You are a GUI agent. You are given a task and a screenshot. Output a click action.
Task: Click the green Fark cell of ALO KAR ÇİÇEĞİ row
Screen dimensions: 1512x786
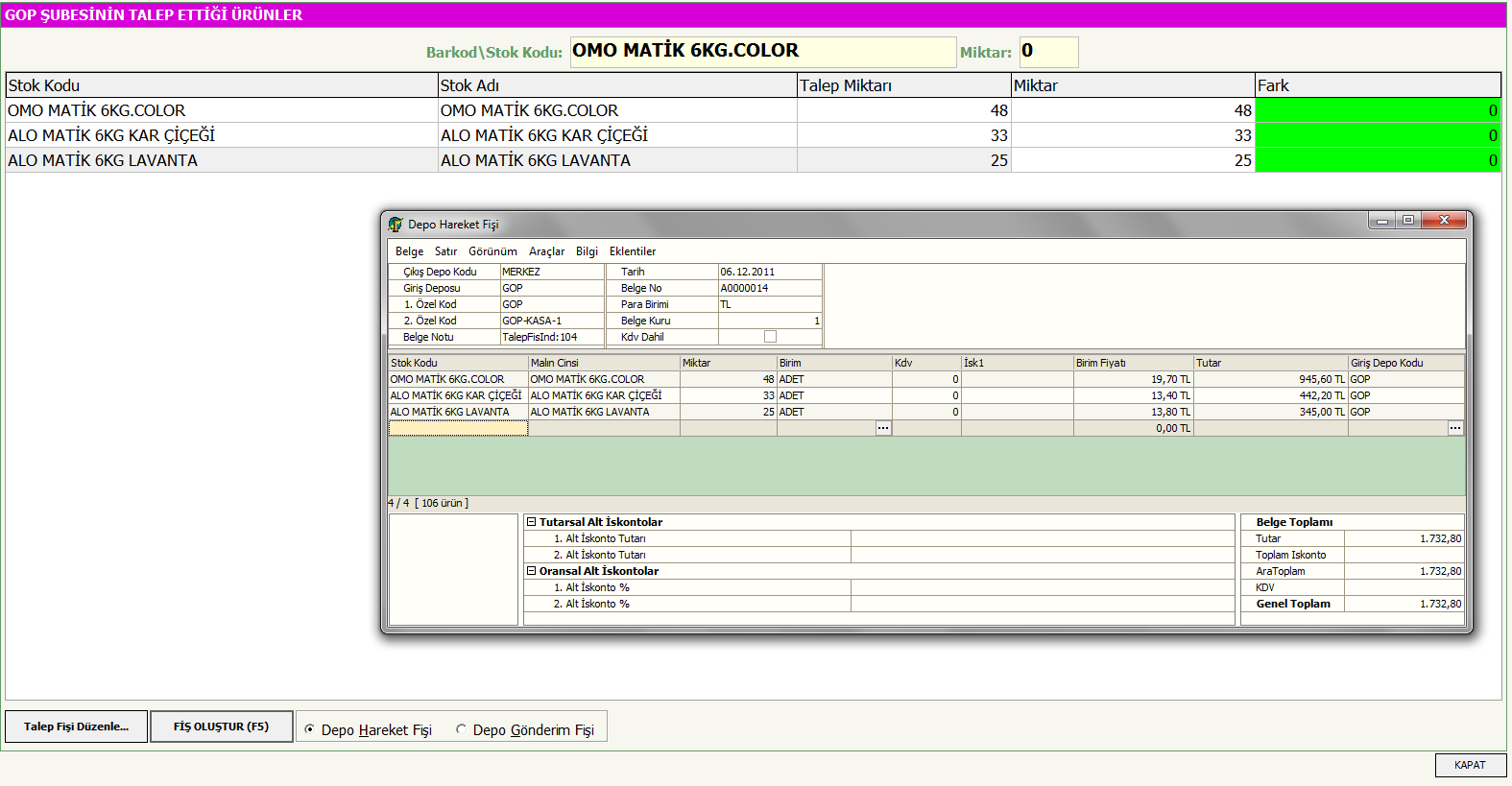pyautogui.click(x=1378, y=135)
